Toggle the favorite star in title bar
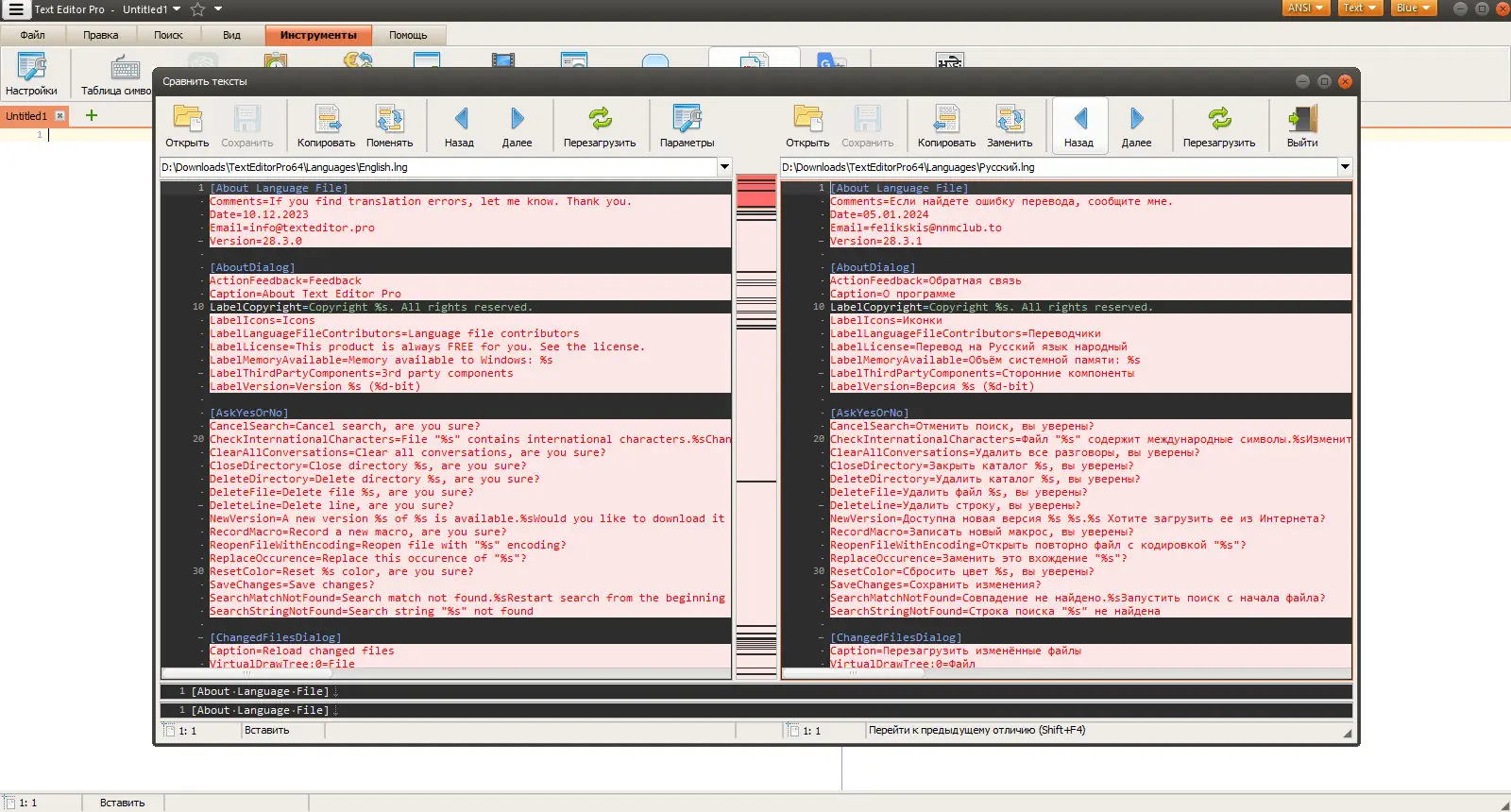The height and width of the screenshot is (812, 1511). 197,9
